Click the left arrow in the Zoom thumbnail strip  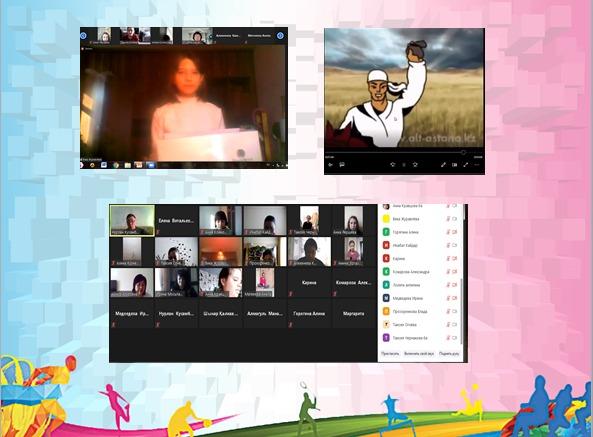(84, 36)
